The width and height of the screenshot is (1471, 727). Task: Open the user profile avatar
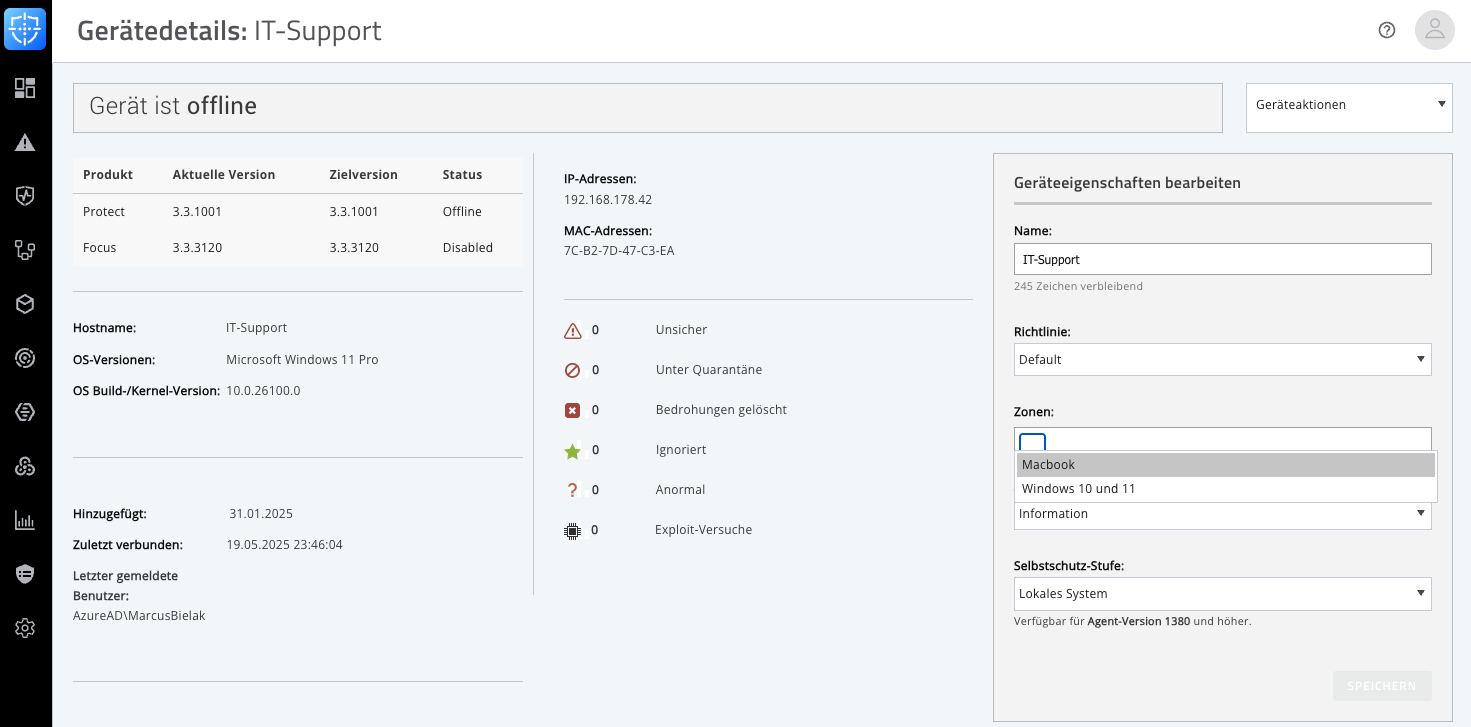click(x=1434, y=30)
